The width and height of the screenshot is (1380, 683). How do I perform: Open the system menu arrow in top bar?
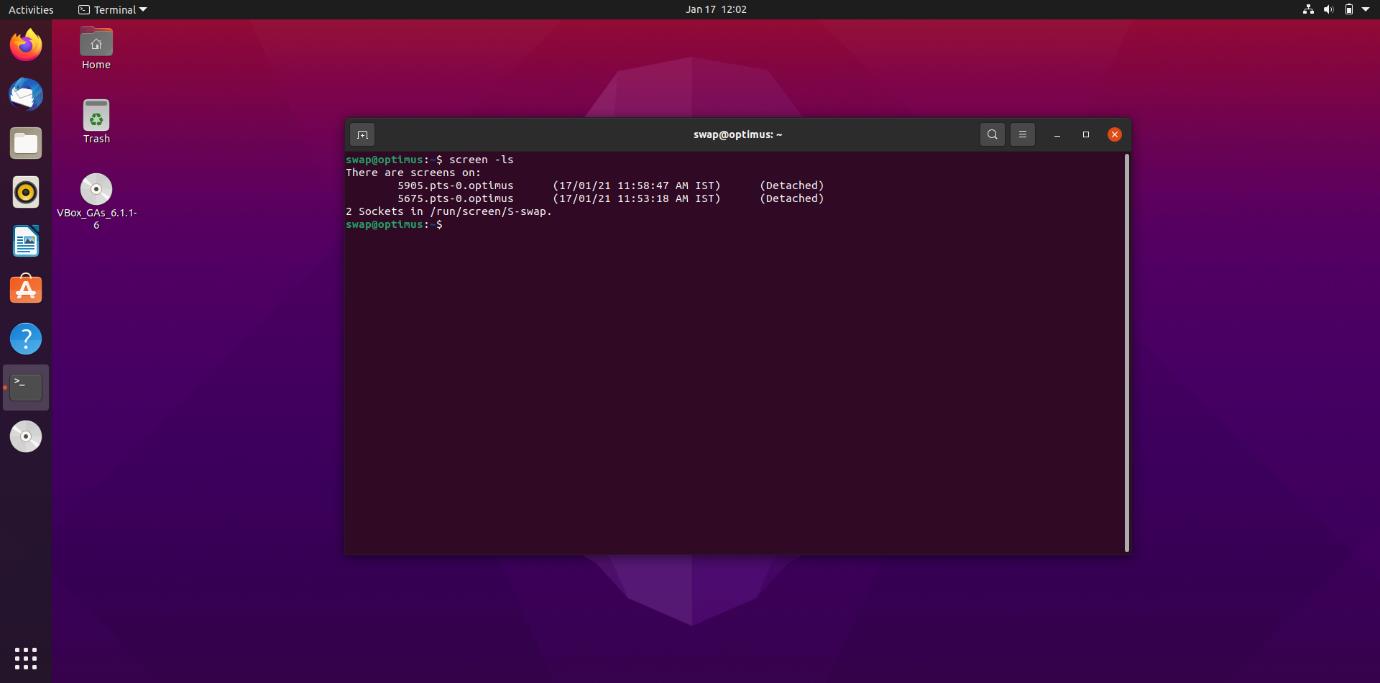click(x=1366, y=10)
